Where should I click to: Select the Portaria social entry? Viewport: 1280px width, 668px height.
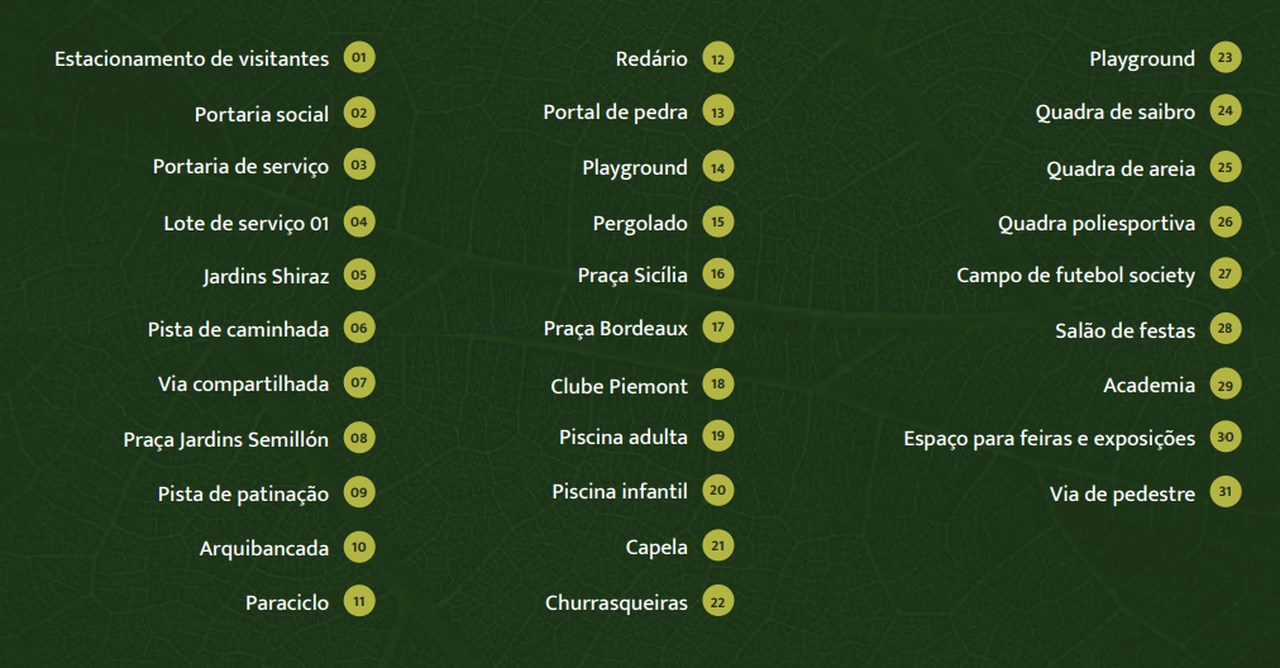[x=261, y=114]
